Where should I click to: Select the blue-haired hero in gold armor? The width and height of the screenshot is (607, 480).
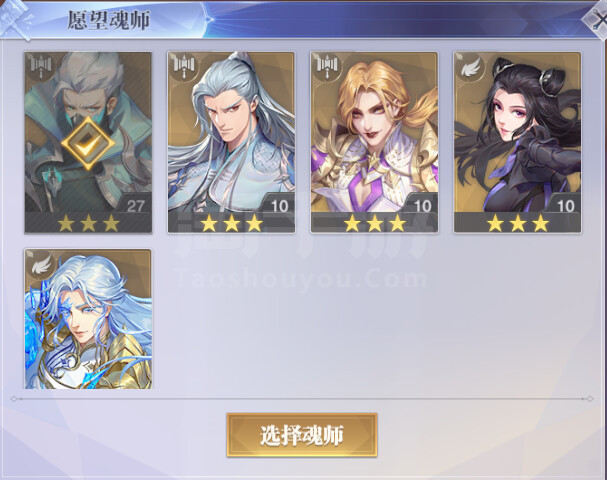click(88, 319)
